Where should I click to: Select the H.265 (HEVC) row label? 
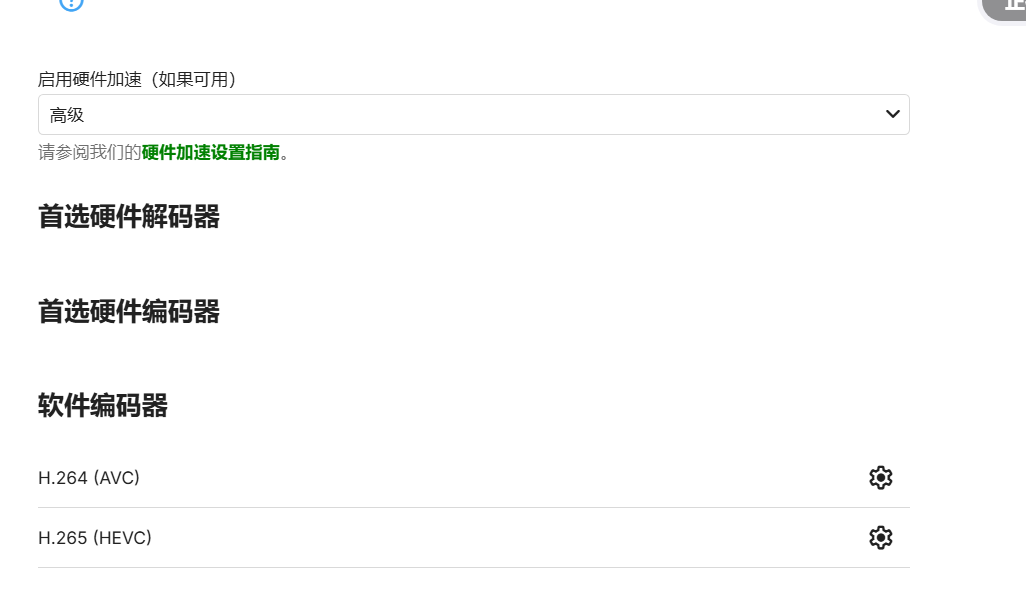[x=95, y=538]
